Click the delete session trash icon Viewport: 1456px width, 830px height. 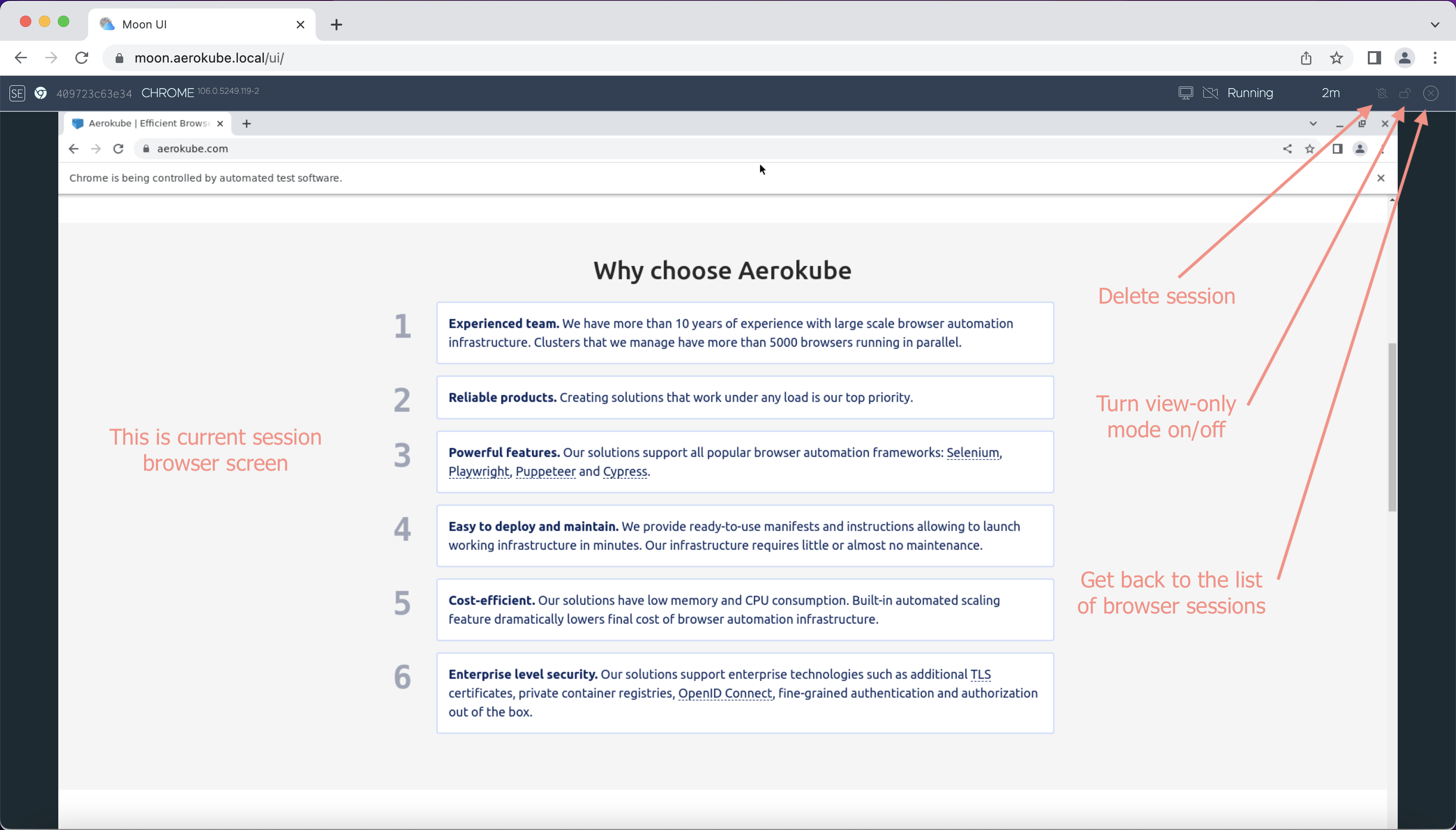tap(1381, 93)
